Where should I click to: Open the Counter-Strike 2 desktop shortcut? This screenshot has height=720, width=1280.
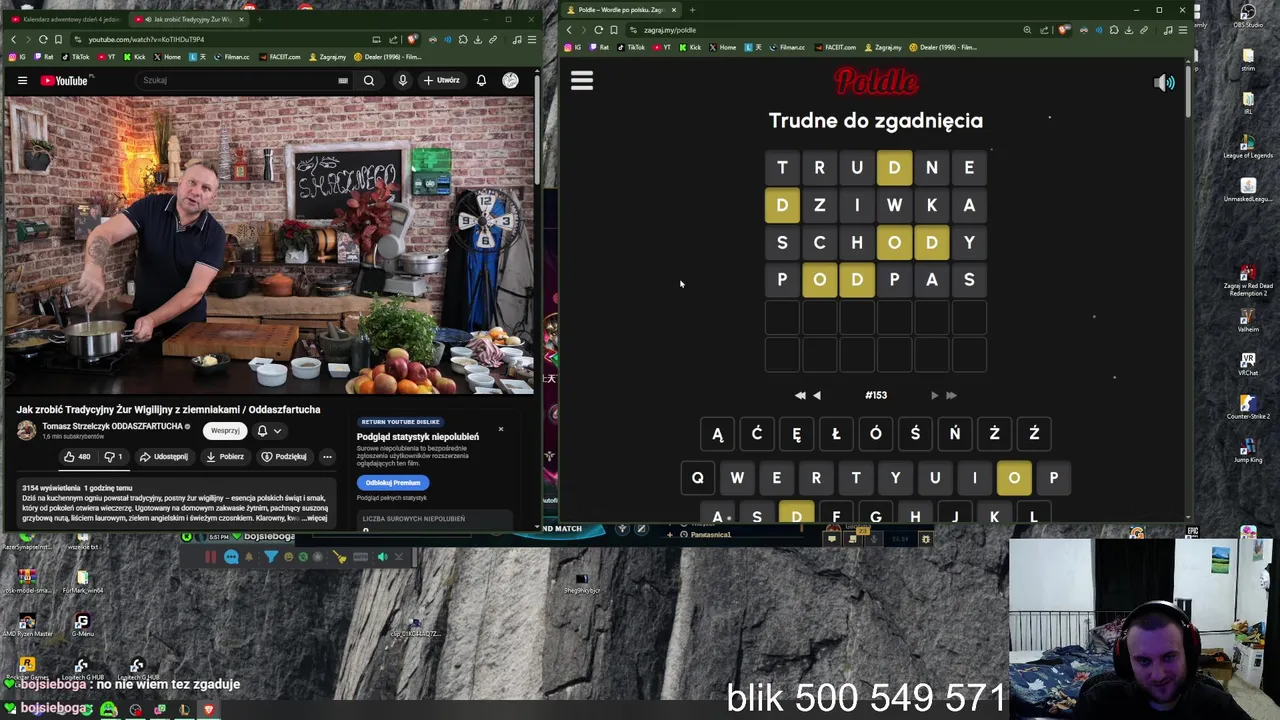click(1248, 406)
